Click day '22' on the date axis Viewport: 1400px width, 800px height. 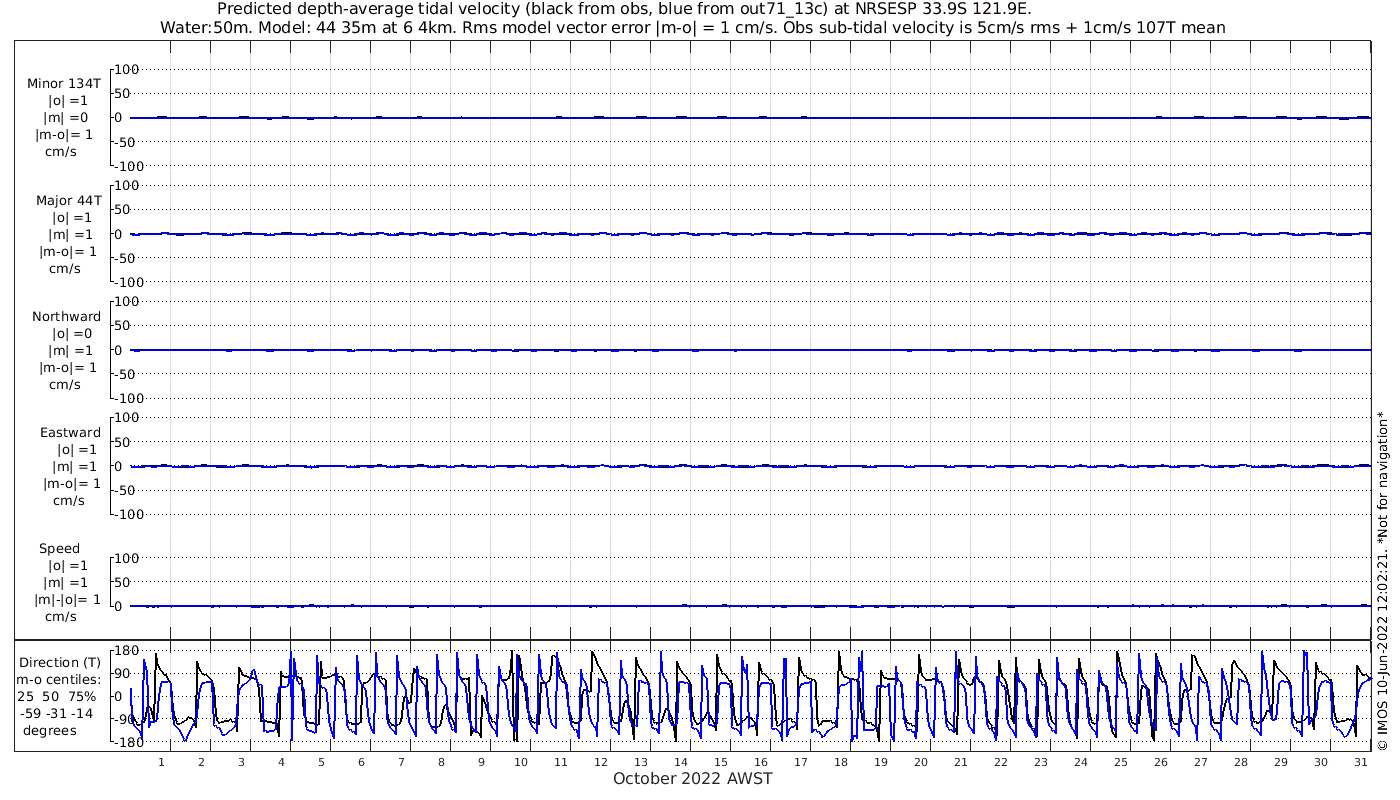point(1001,762)
